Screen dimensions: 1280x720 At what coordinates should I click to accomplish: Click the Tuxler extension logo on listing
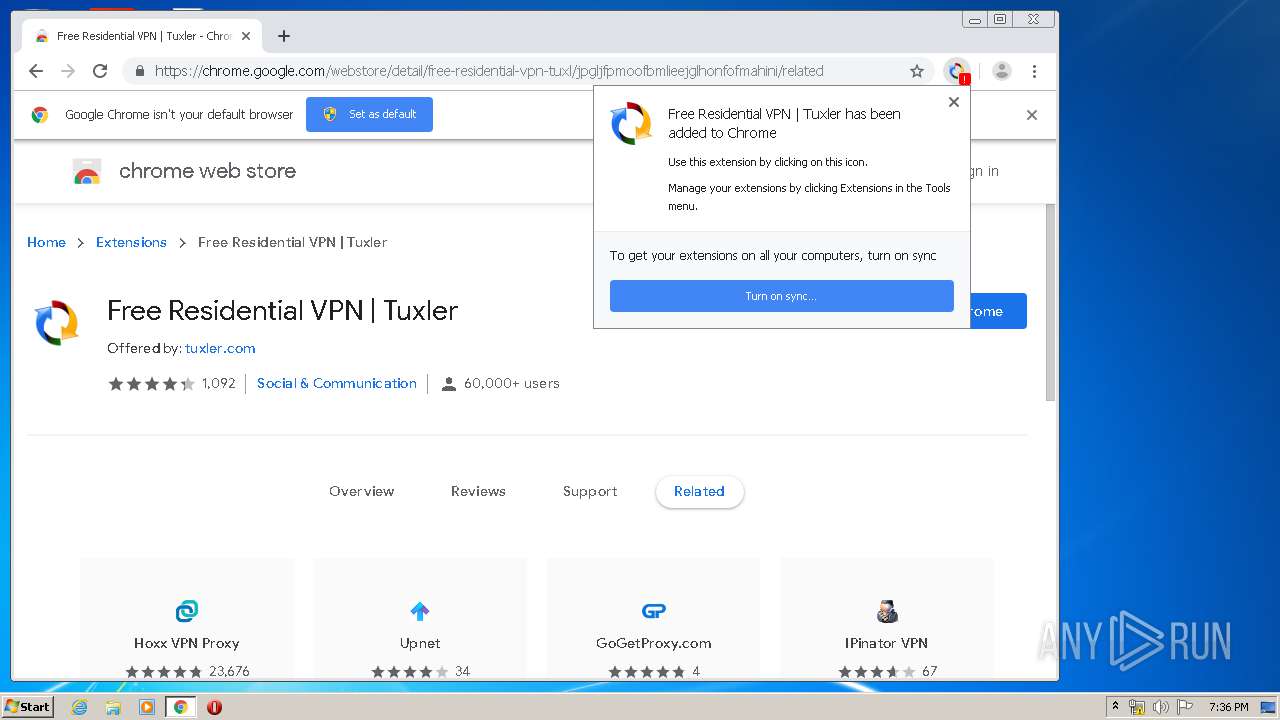tap(57, 323)
